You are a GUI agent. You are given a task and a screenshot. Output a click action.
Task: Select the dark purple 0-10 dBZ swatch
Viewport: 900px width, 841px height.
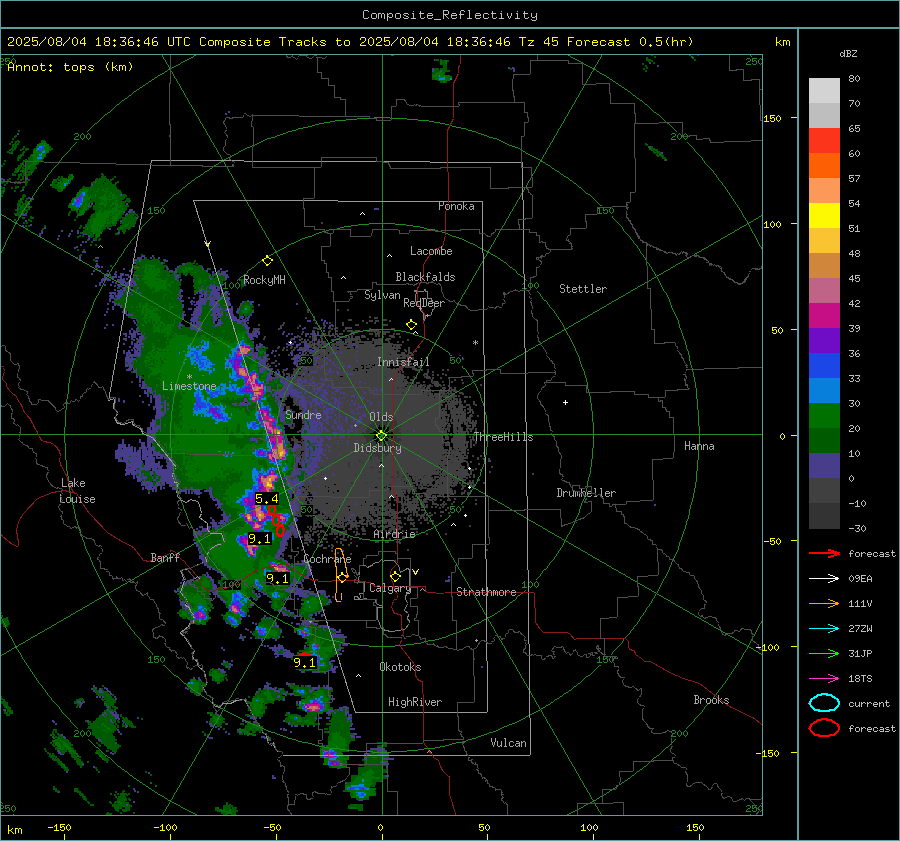point(824,466)
